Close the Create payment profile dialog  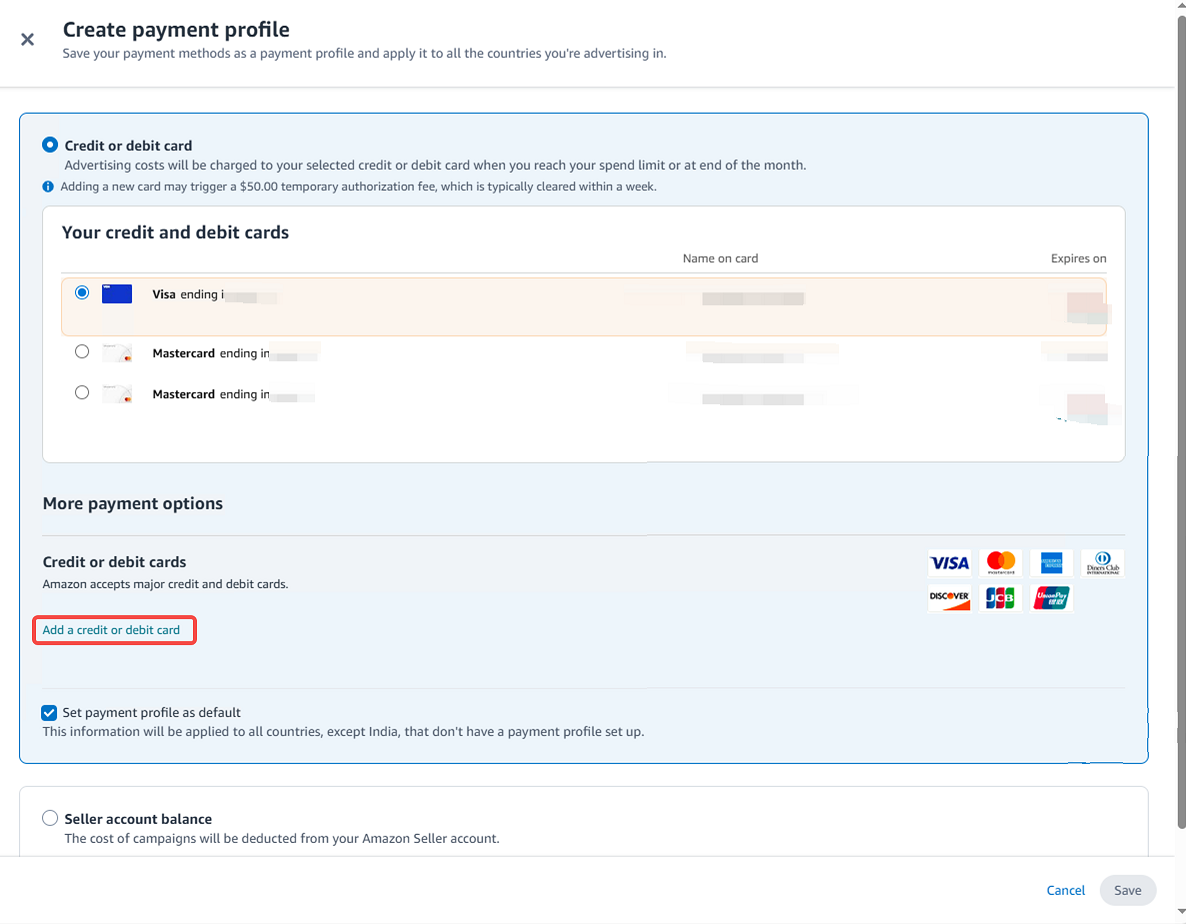coord(27,40)
